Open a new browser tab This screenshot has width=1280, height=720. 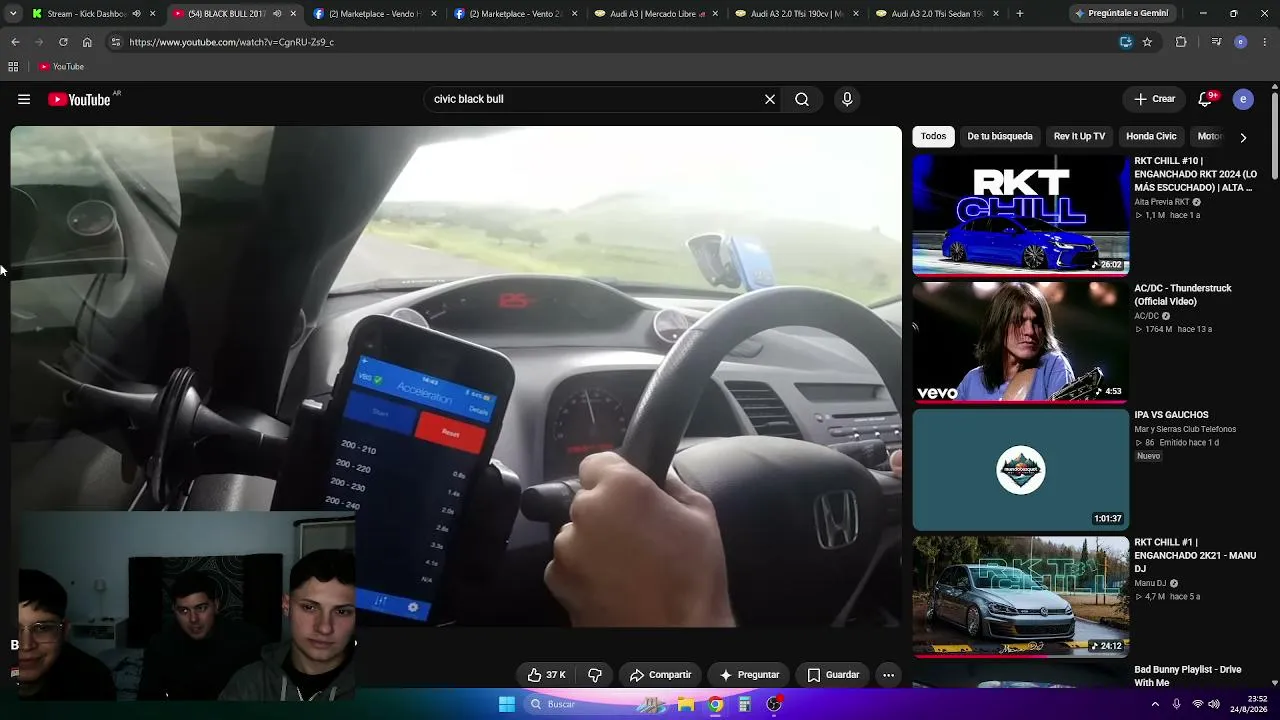[1020, 14]
